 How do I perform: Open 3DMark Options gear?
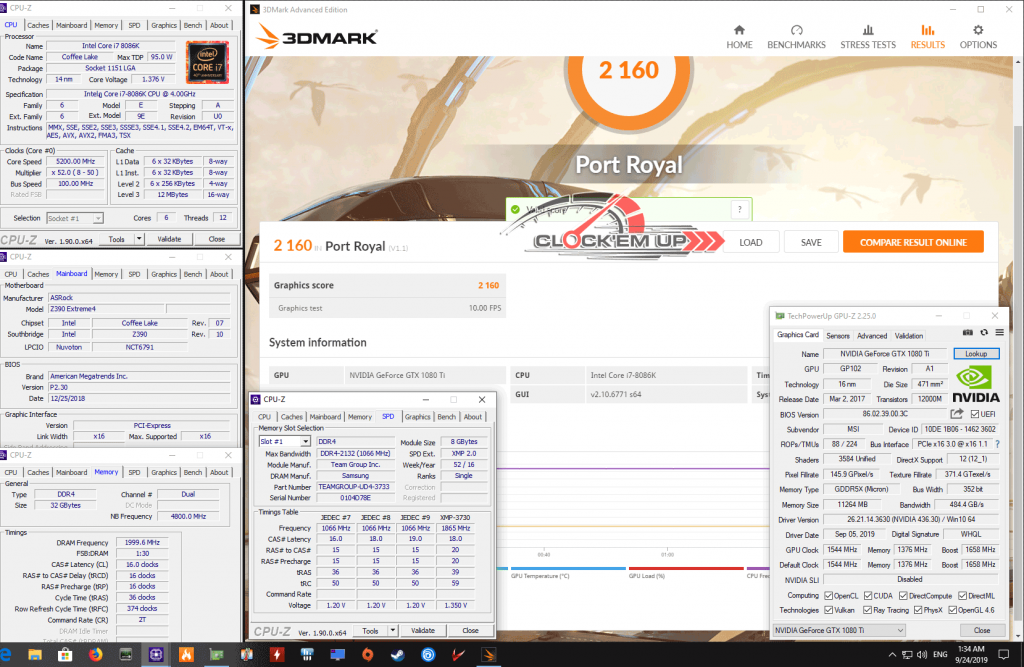pyautogui.click(x=978, y=36)
